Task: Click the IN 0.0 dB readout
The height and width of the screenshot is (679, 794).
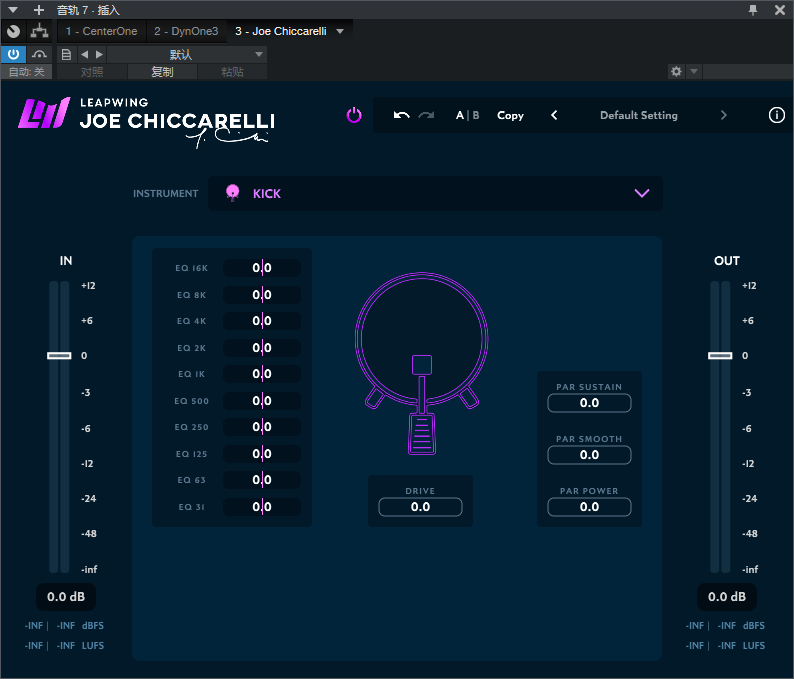Action: coord(66,597)
